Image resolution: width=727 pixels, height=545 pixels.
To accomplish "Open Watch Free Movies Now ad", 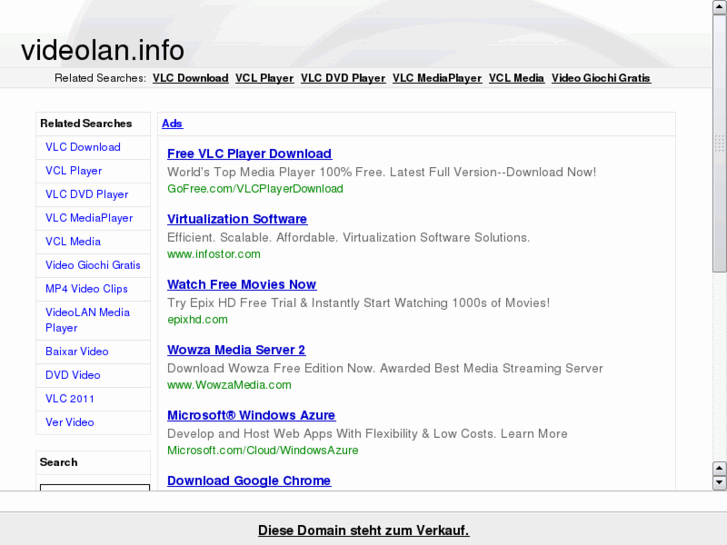I will pos(242,284).
